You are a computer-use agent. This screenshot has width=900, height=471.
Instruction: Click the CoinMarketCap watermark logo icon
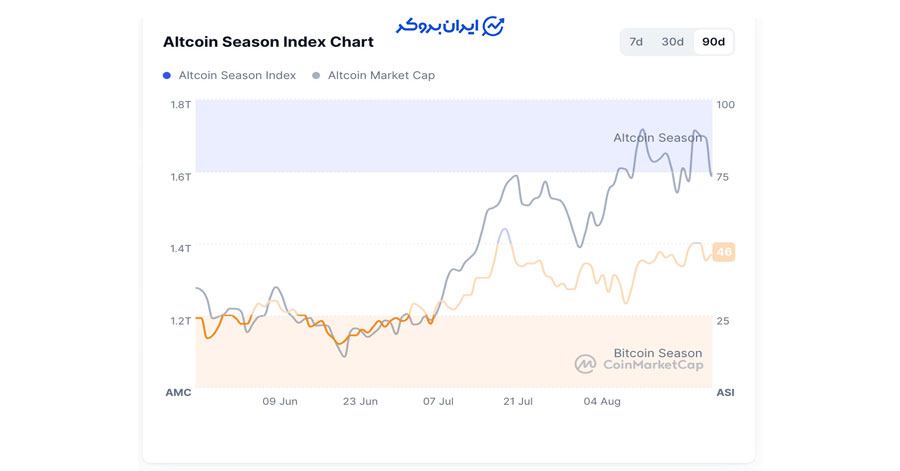coord(585,364)
